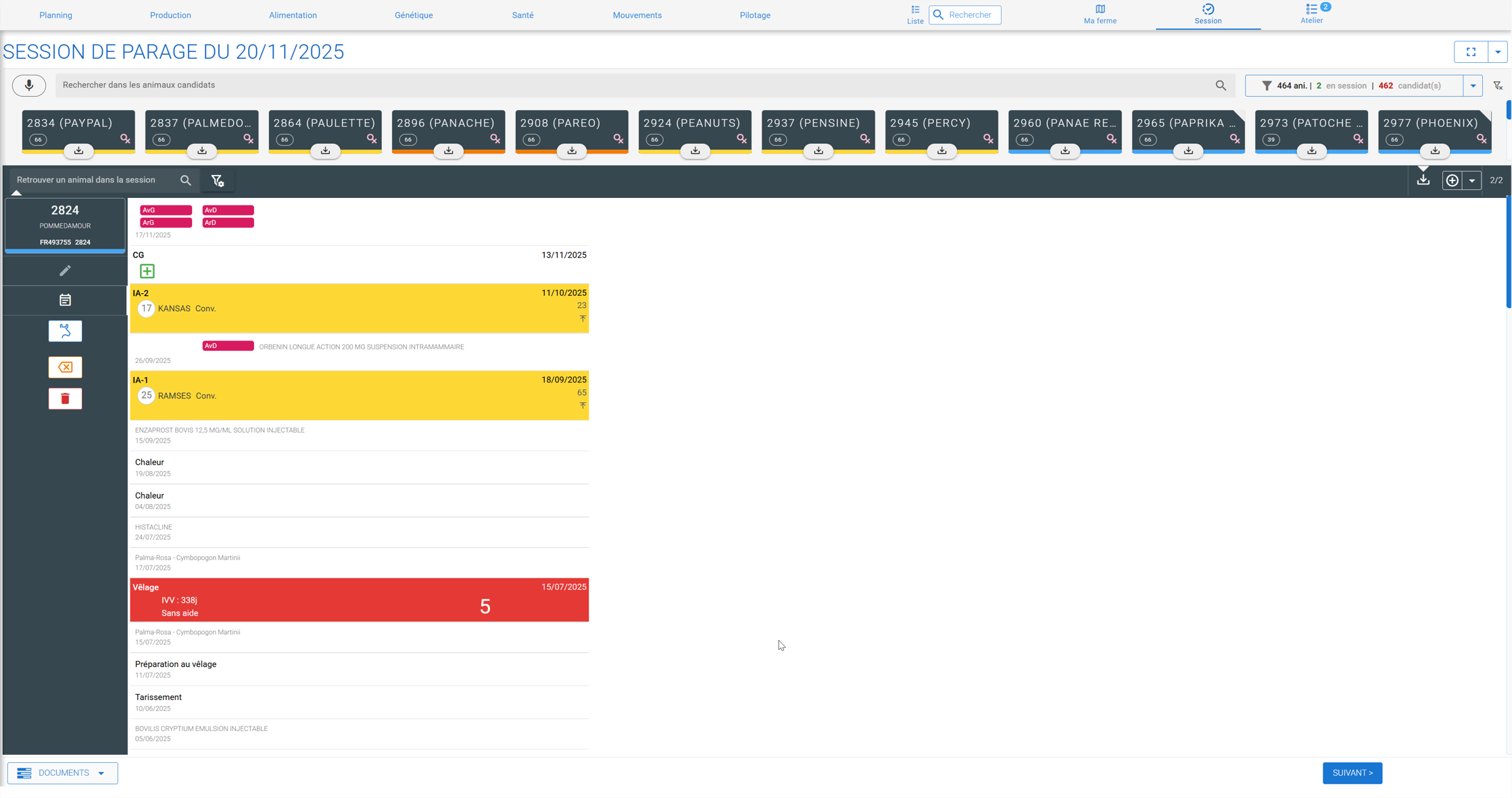Select the hoof trimming tool icon
The width and height of the screenshot is (1512, 798).
[65, 331]
